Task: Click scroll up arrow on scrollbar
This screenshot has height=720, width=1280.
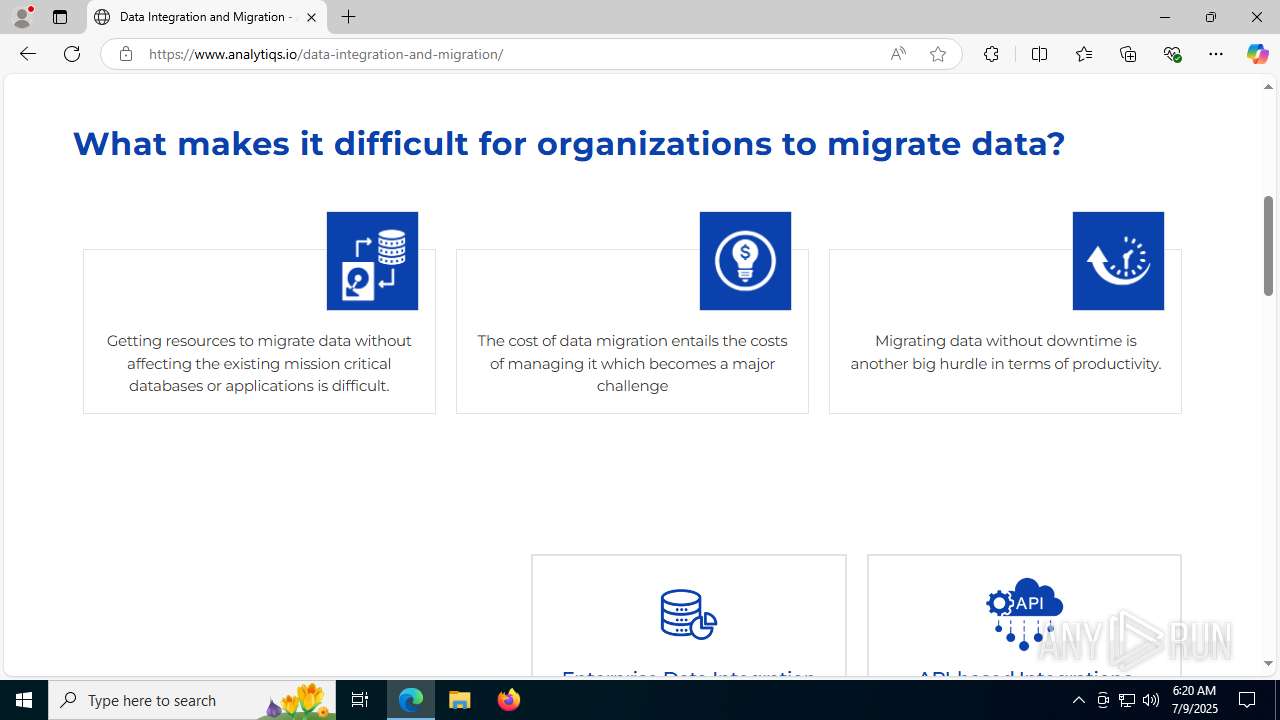Action: click(x=1268, y=87)
